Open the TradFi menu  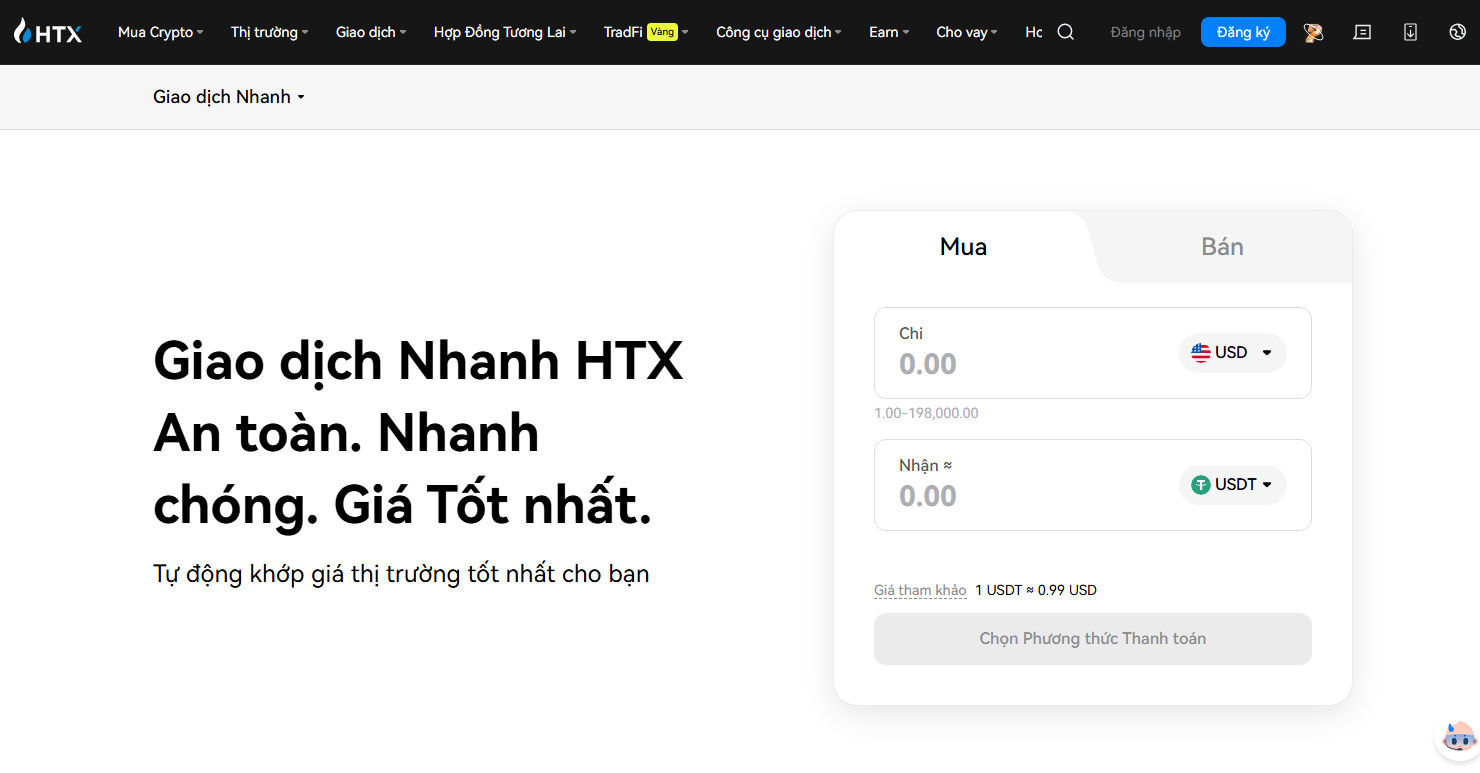coord(646,32)
